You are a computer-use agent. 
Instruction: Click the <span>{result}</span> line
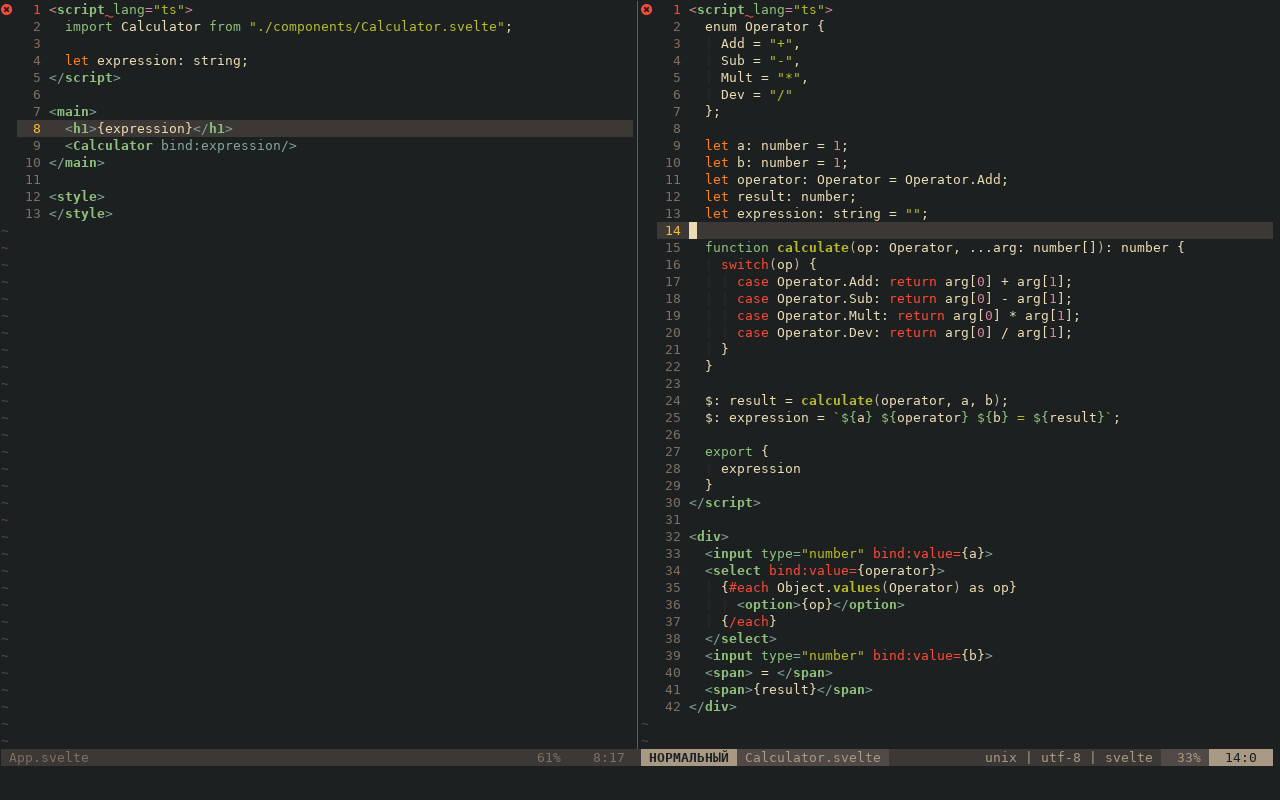point(789,689)
